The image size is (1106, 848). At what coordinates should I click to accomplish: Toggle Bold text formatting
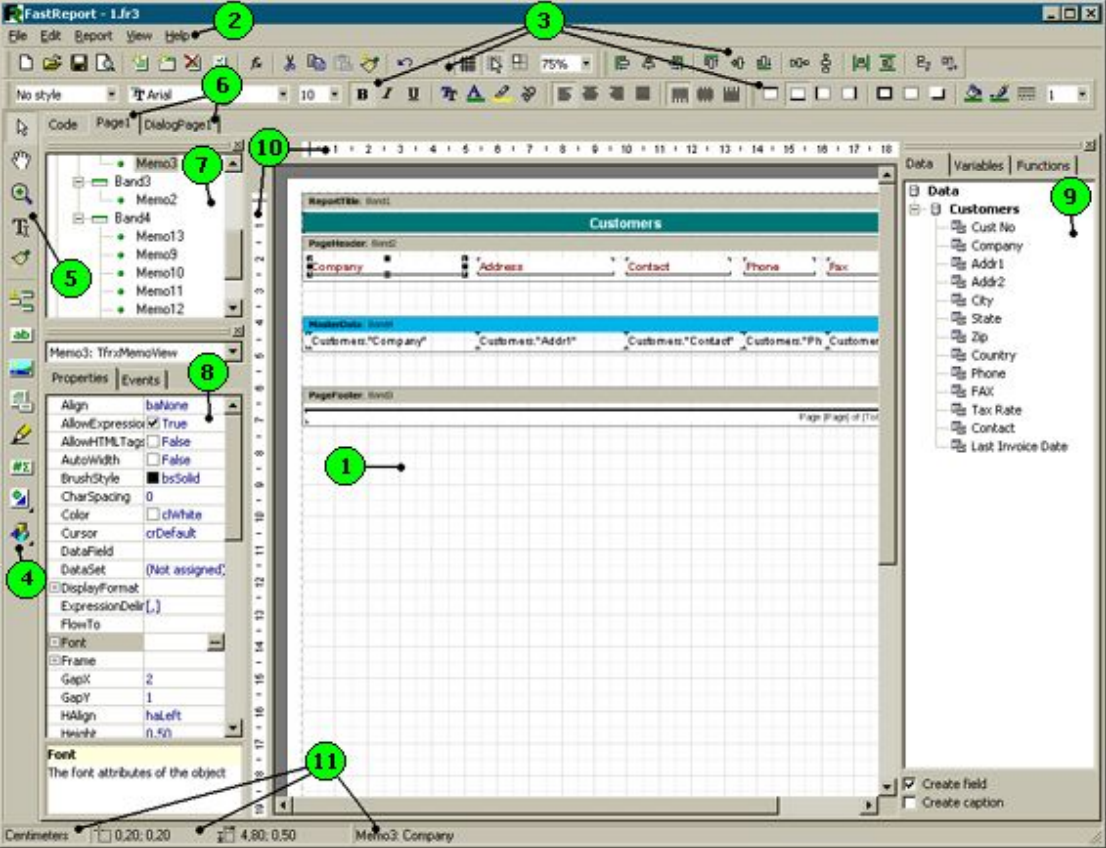coord(363,94)
